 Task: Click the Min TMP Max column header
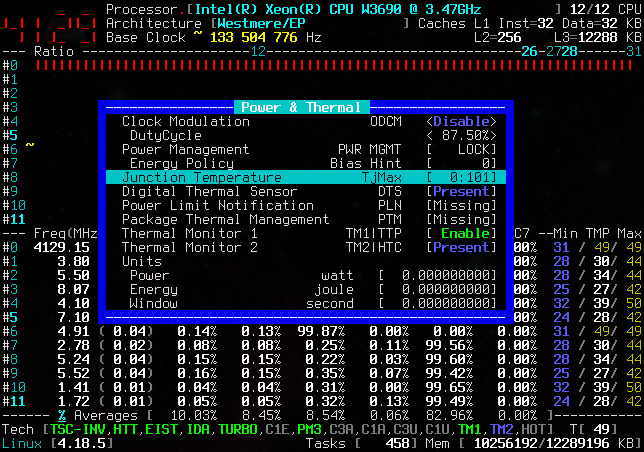pos(597,234)
